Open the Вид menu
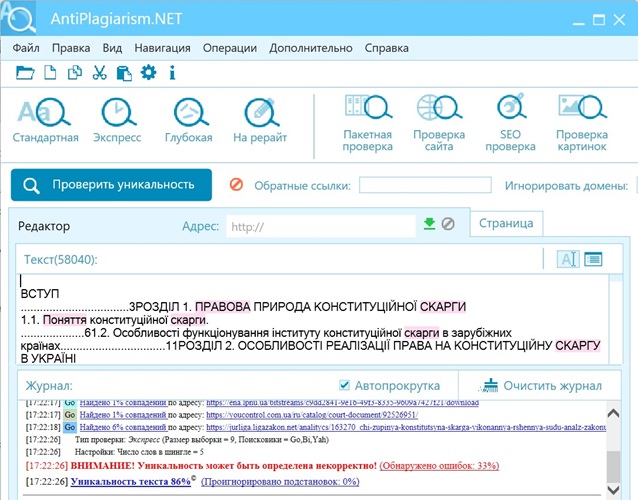Viewport: 638px width, 500px height. (x=112, y=48)
